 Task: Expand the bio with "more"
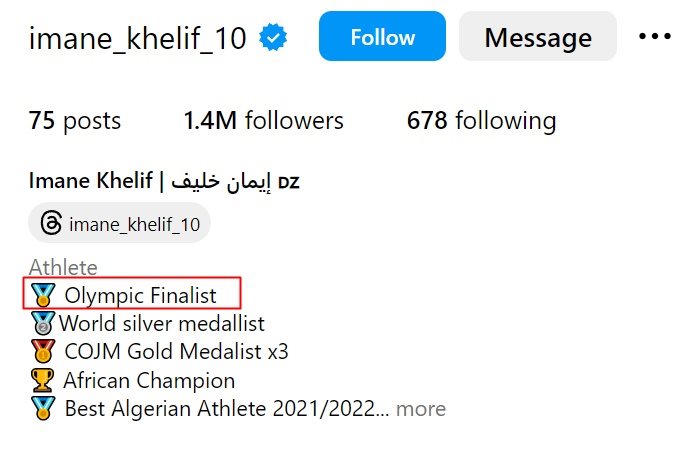(420, 408)
